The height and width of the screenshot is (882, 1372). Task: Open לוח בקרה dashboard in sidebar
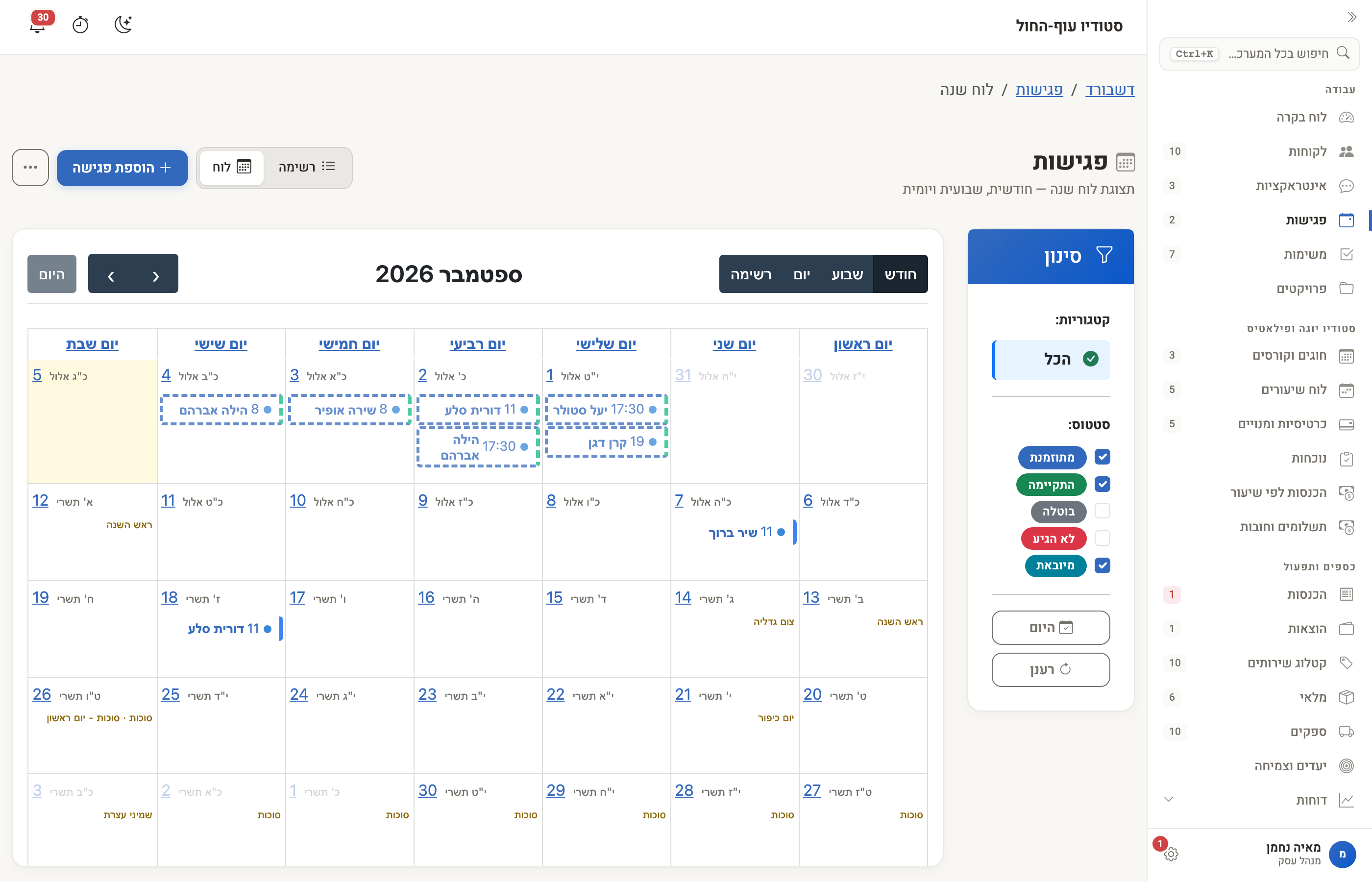click(x=1259, y=118)
